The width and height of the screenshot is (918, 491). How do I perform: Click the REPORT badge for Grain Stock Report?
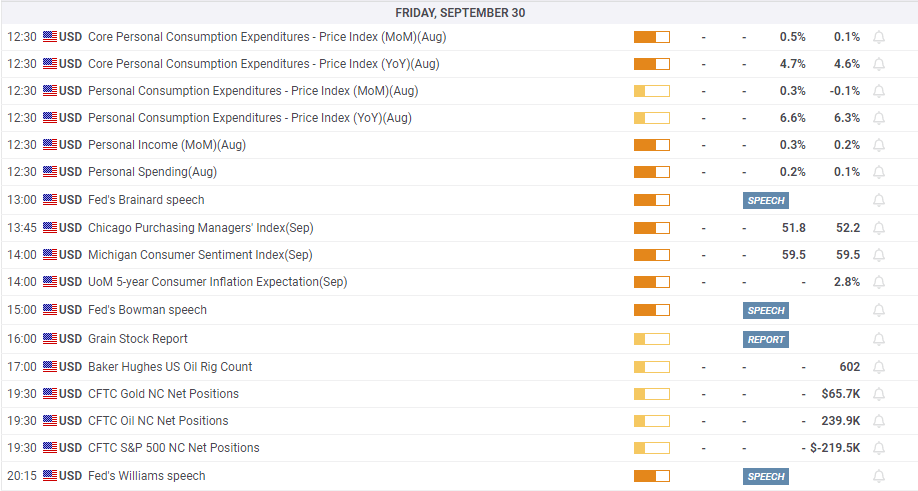click(766, 339)
